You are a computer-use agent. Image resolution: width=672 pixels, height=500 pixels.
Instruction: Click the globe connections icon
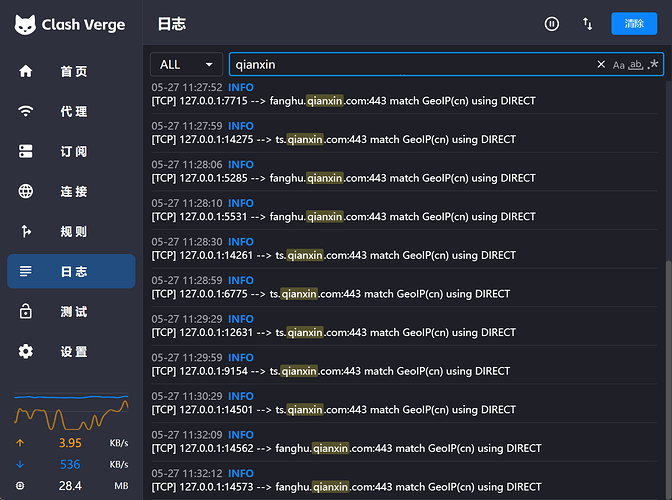[x=26, y=191]
